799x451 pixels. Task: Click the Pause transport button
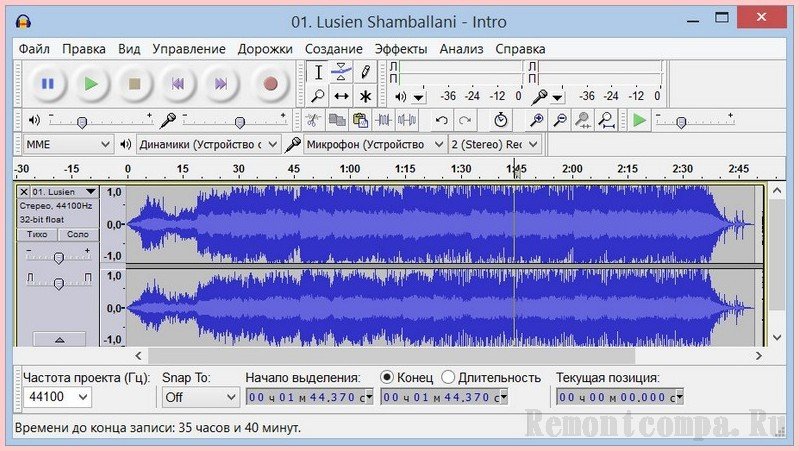coord(47,84)
